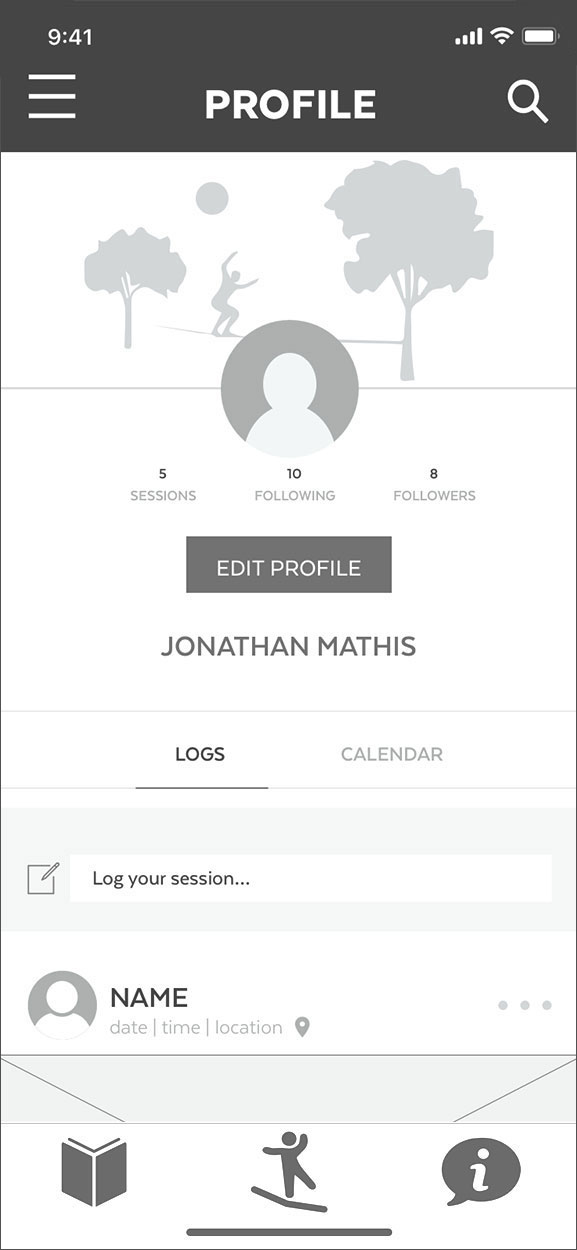Tap the pencil compose icon
This screenshot has width=577, height=1250.
point(43,878)
